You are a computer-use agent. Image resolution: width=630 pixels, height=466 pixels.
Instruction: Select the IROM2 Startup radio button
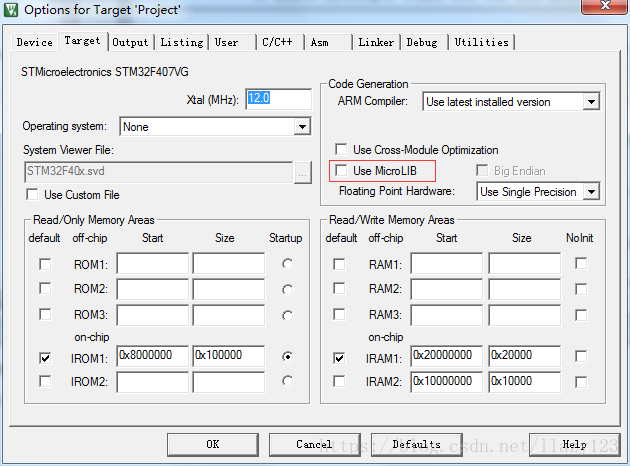click(287, 380)
